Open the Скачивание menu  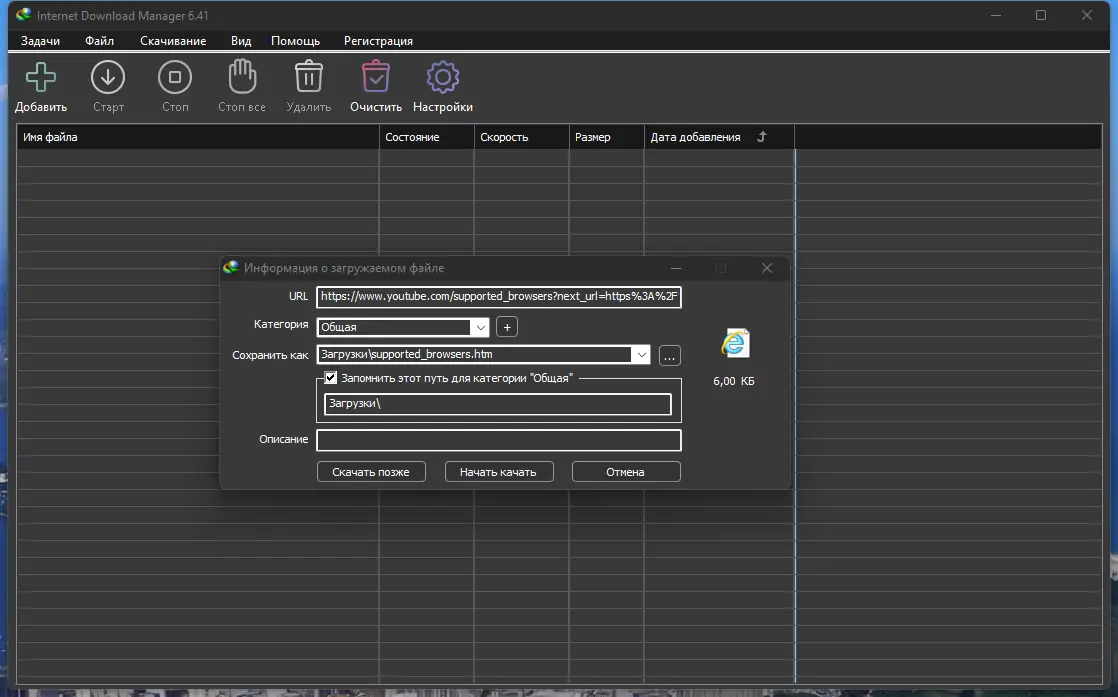tap(173, 41)
